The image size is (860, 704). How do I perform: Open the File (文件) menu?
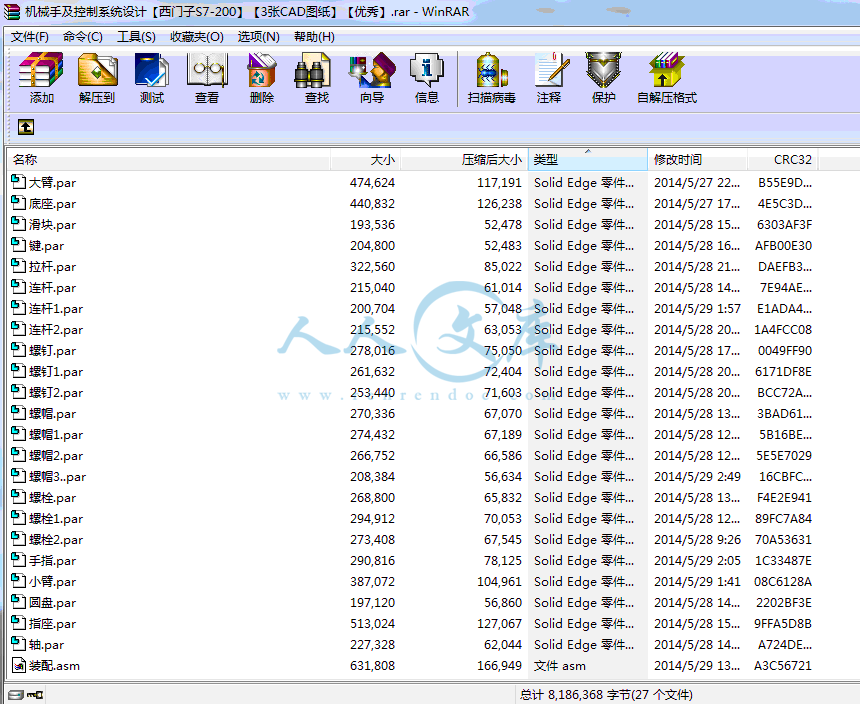pos(30,37)
